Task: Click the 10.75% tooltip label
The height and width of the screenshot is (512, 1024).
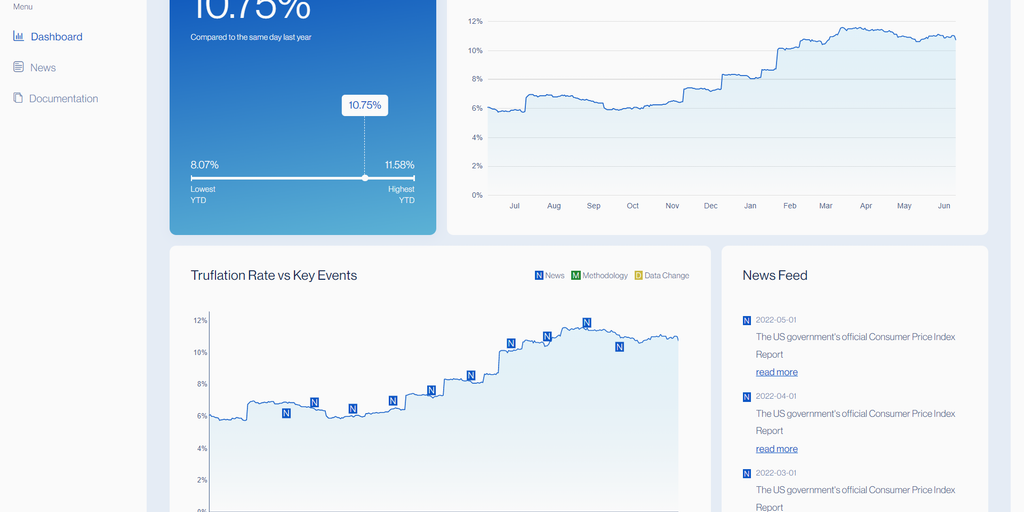Action: (x=364, y=105)
